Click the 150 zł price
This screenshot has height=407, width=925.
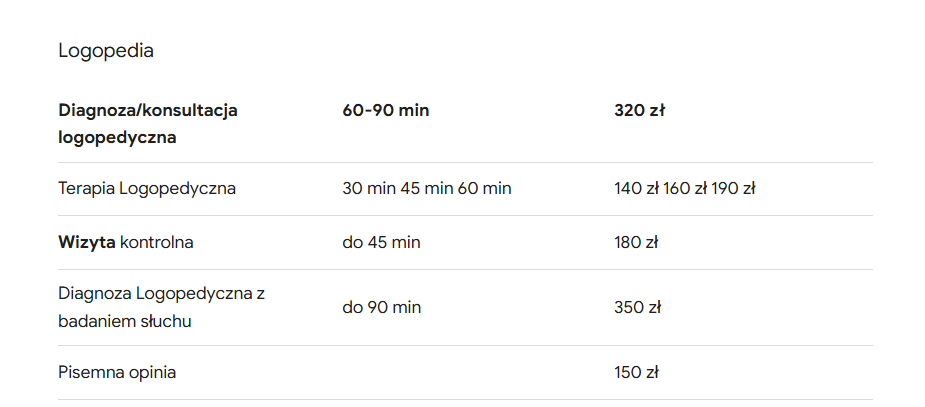tap(636, 373)
